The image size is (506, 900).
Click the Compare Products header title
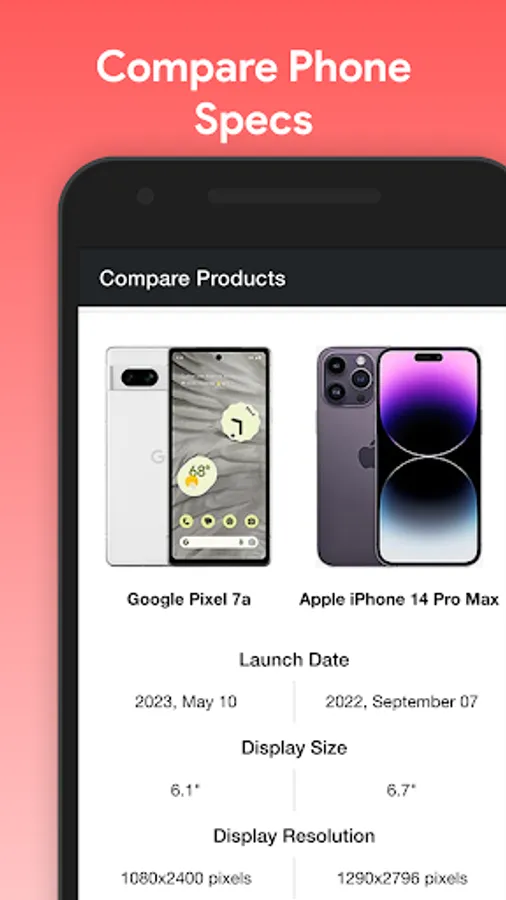[x=192, y=278]
